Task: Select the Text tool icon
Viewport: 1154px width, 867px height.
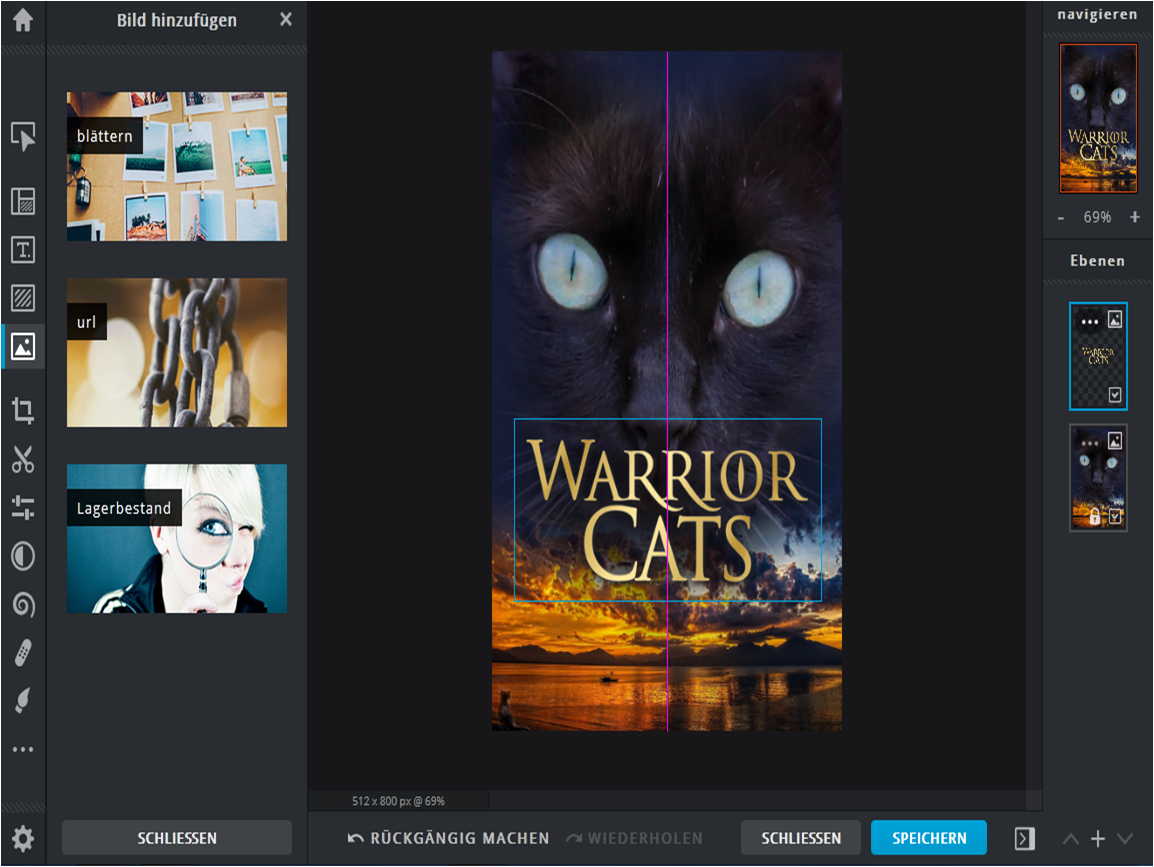Action: tap(23, 250)
